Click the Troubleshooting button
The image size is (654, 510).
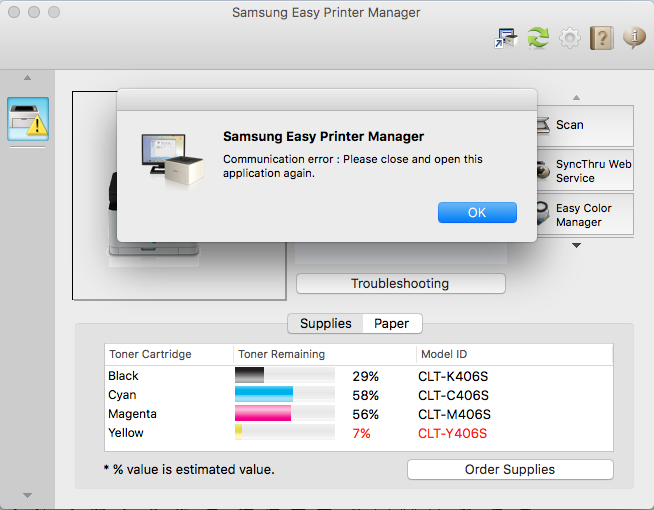401,284
